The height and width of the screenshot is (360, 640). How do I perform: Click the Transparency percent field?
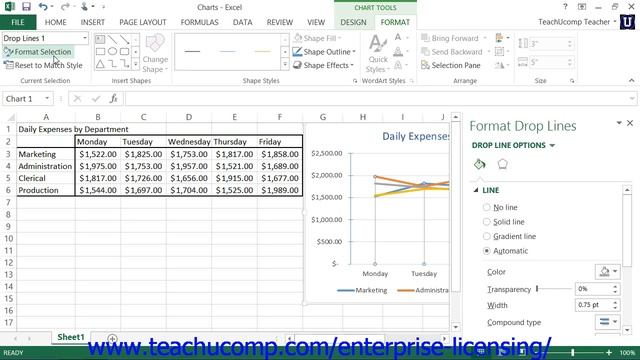(593, 289)
